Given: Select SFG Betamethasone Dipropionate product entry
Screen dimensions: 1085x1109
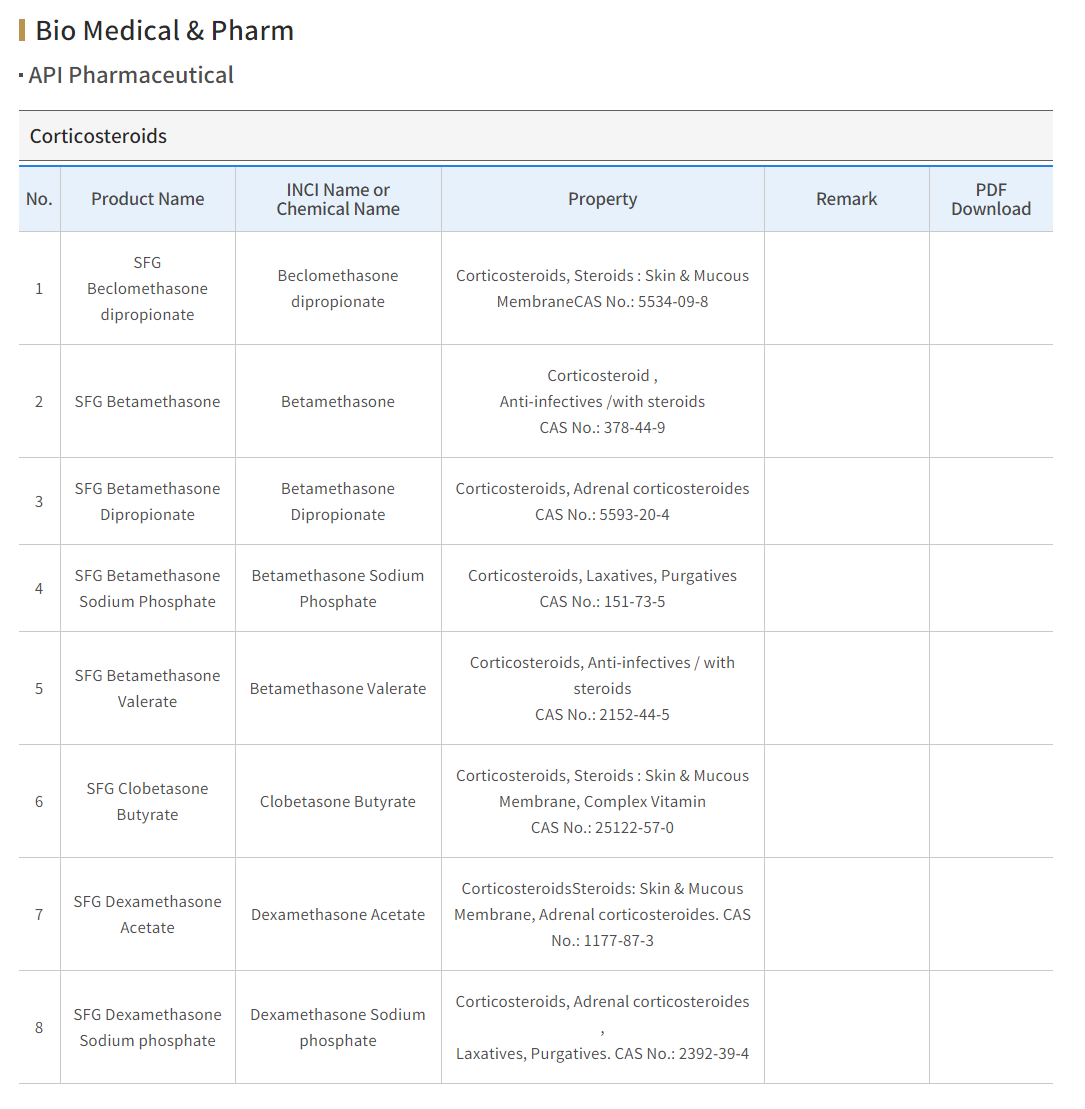Looking at the screenshot, I should pos(147,501).
